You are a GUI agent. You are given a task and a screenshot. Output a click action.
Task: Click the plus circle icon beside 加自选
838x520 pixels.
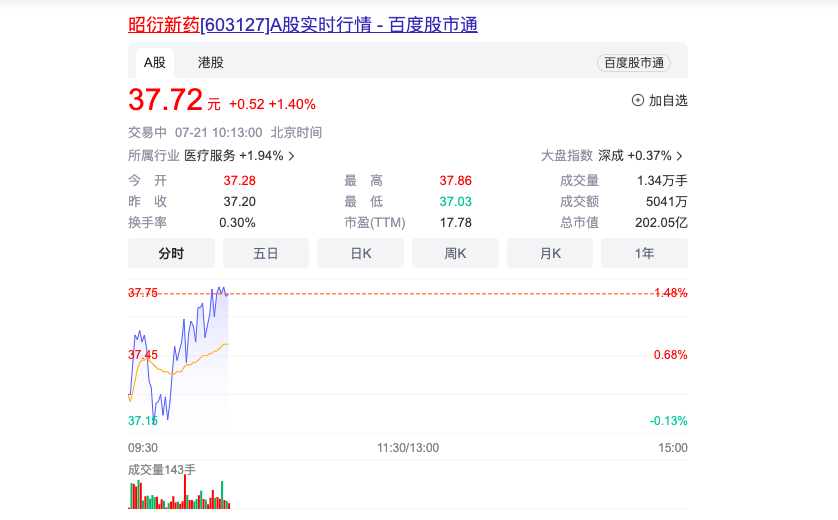pyautogui.click(x=638, y=100)
